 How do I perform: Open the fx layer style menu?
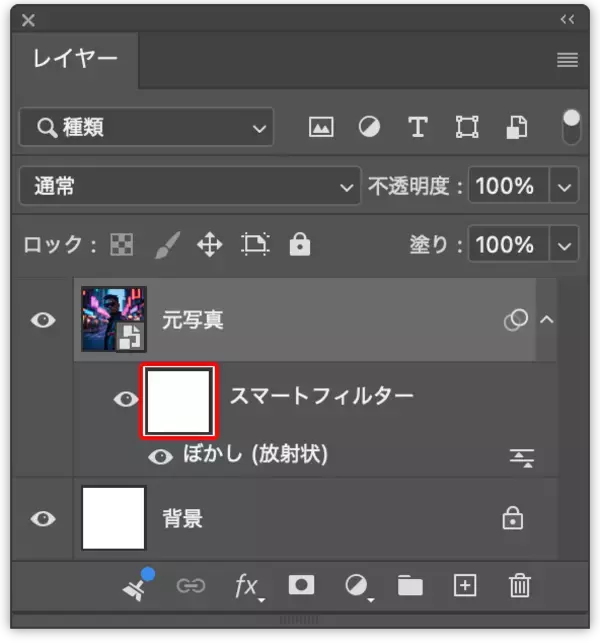coord(248,586)
